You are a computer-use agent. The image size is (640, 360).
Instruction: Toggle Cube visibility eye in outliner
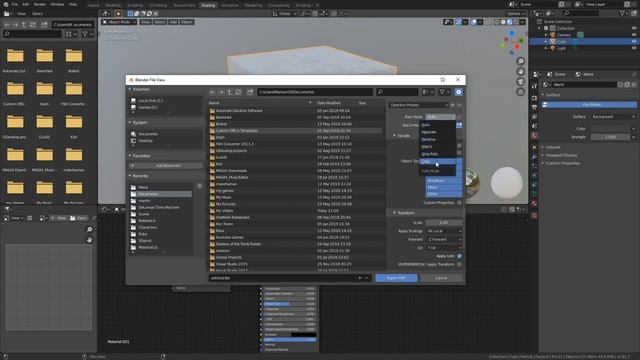click(x=634, y=42)
